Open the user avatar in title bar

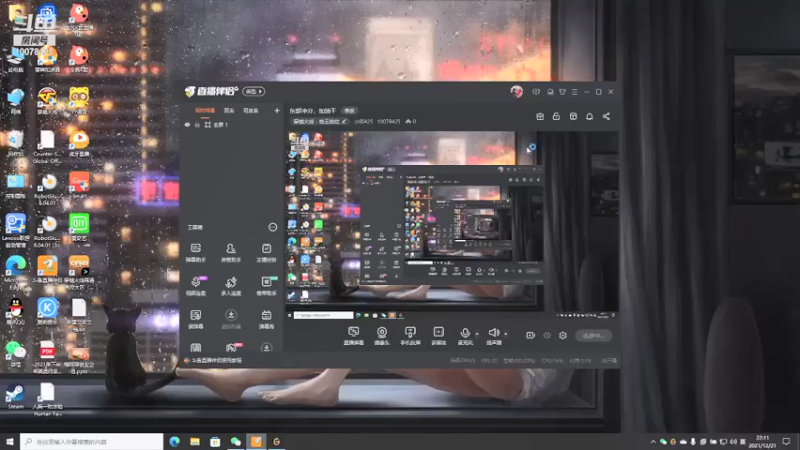click(516, 91)
